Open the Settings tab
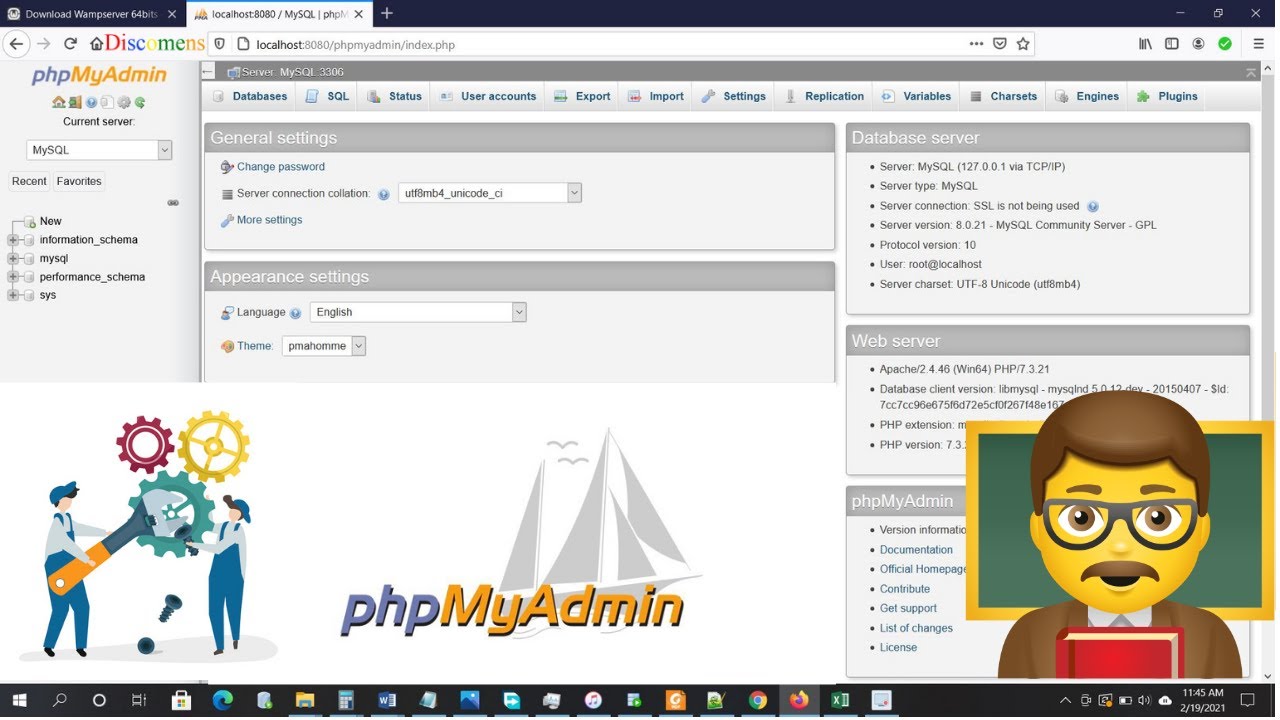The width and height of the screenshot is (1280, 720). (734, 96)
